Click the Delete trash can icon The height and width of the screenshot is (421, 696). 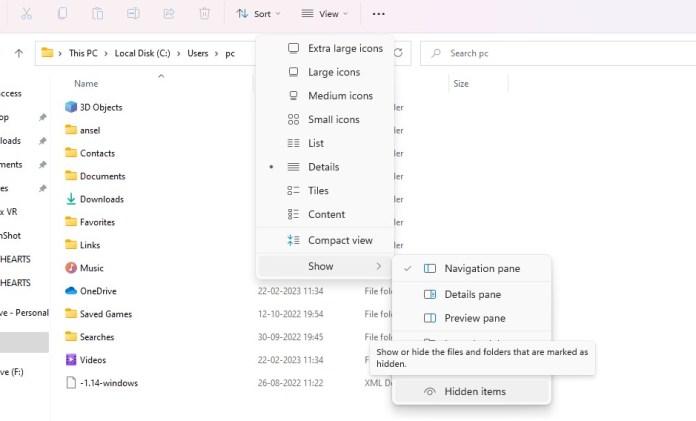pyautogui.click(x=204, y=14)
